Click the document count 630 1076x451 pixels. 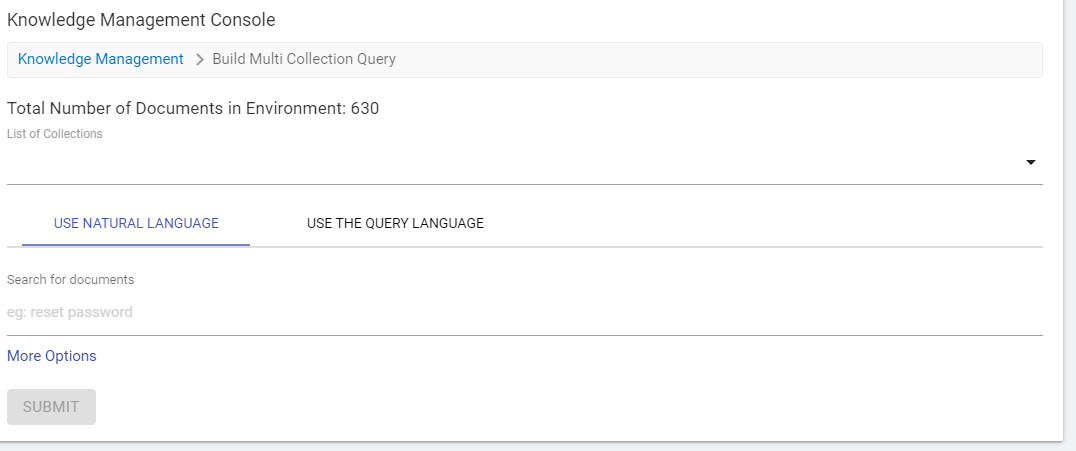(x=365, y=108)
